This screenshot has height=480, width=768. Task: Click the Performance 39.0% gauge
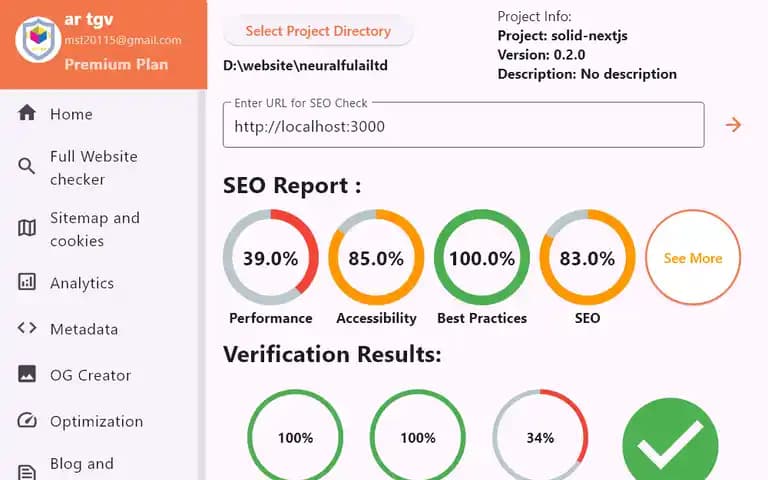pyautogui.click(x=270, y=258)
